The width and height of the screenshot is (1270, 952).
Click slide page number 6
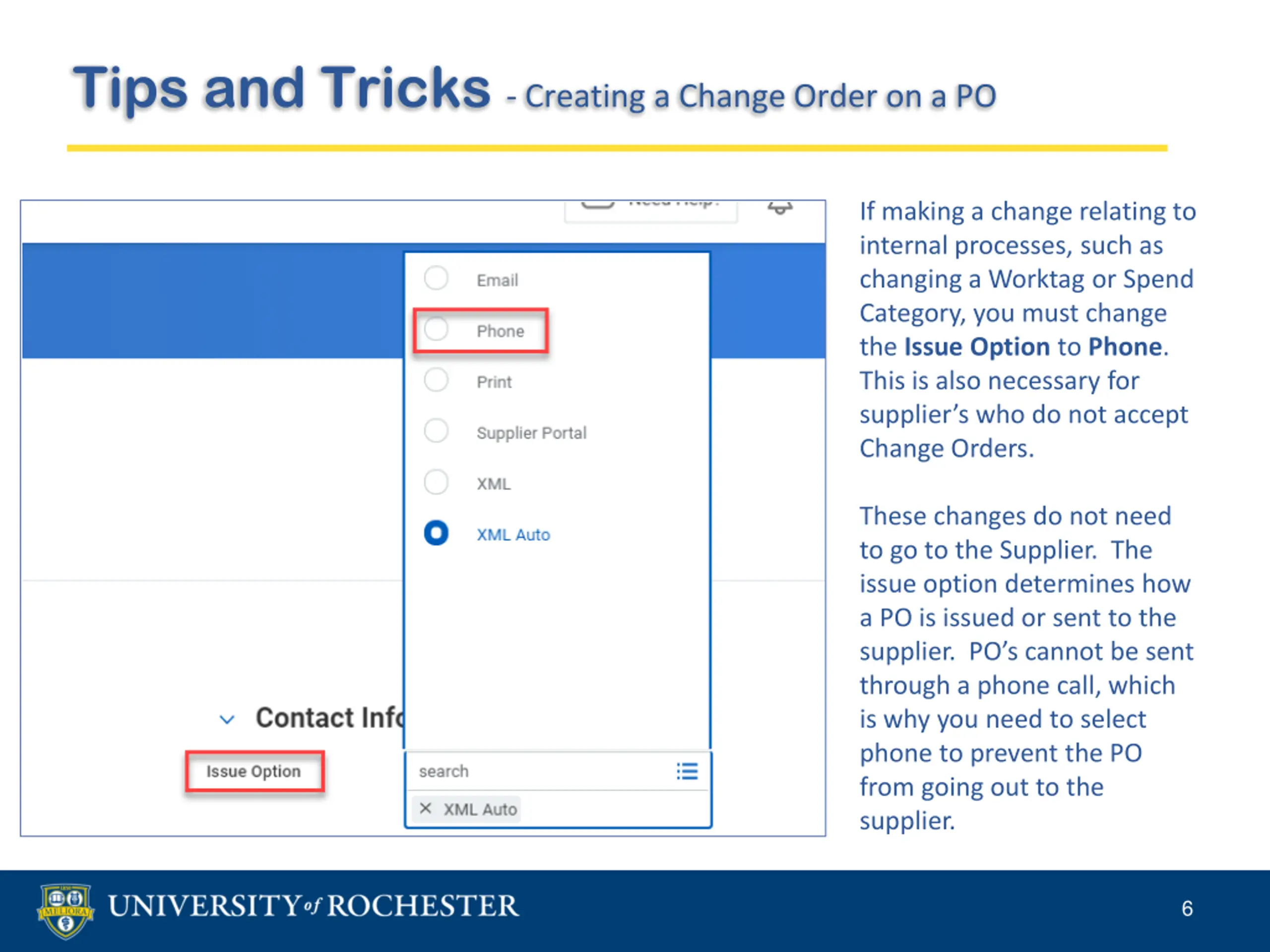click(x=1187, y=908)
